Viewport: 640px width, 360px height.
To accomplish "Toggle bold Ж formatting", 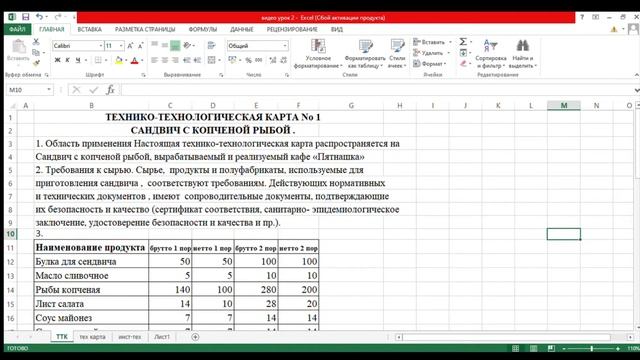I will click(57, 60).
